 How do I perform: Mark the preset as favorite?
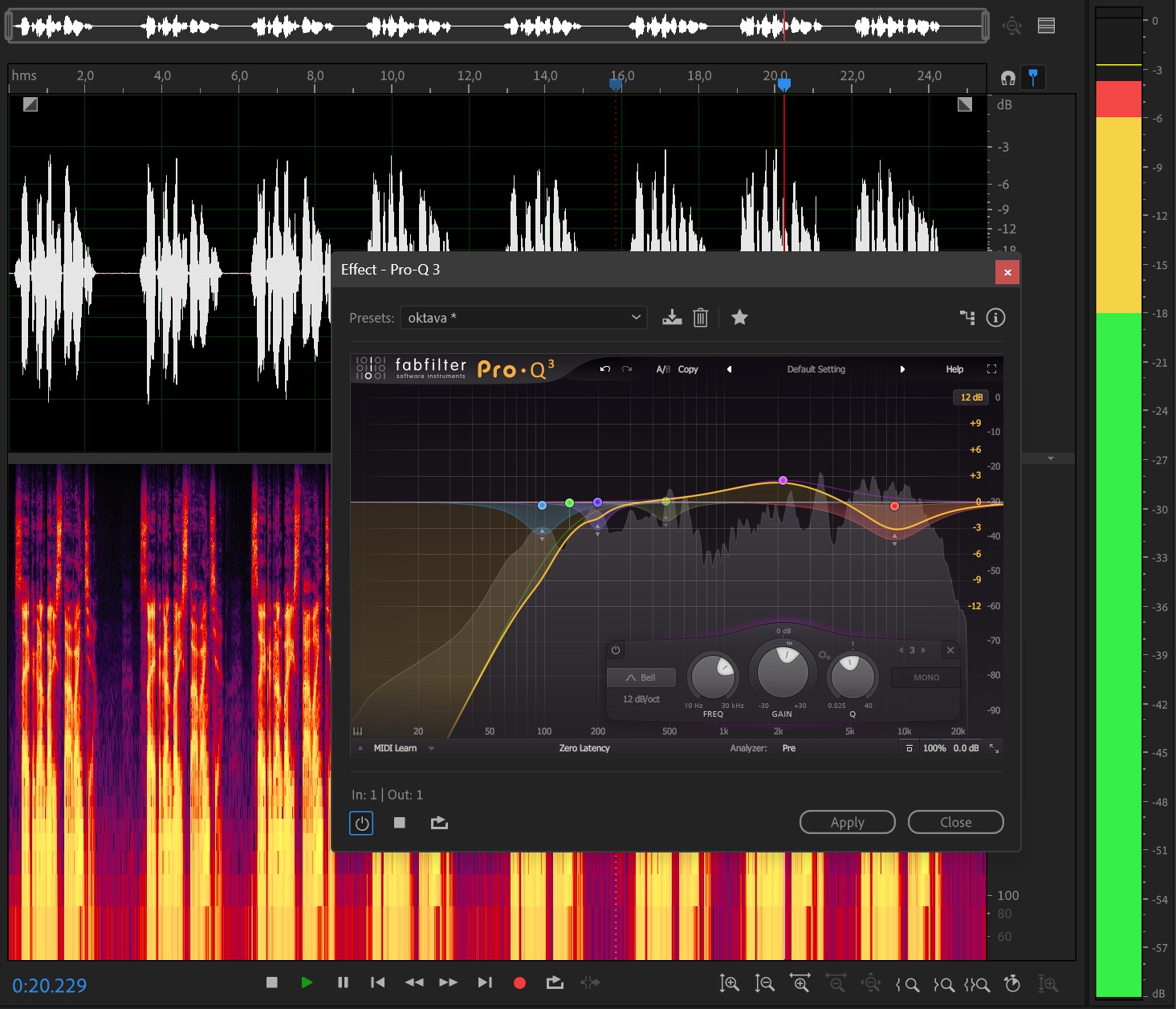pos(739,318)
